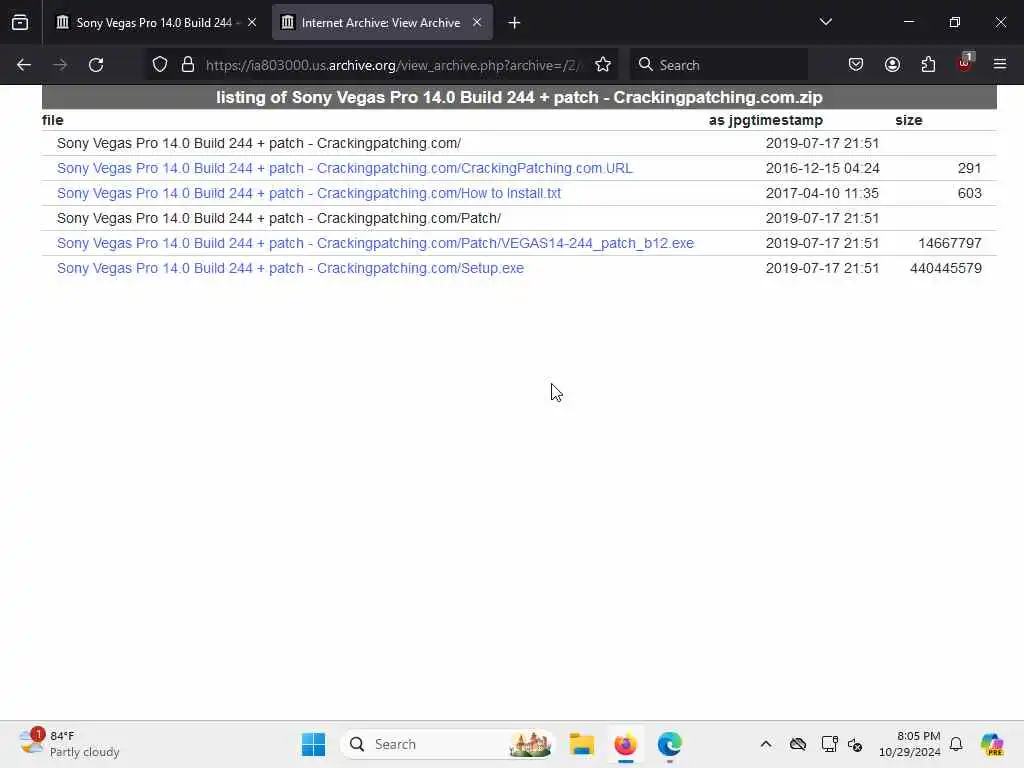
Task: Click the Firefox Search box
Action: click(718, 65)
